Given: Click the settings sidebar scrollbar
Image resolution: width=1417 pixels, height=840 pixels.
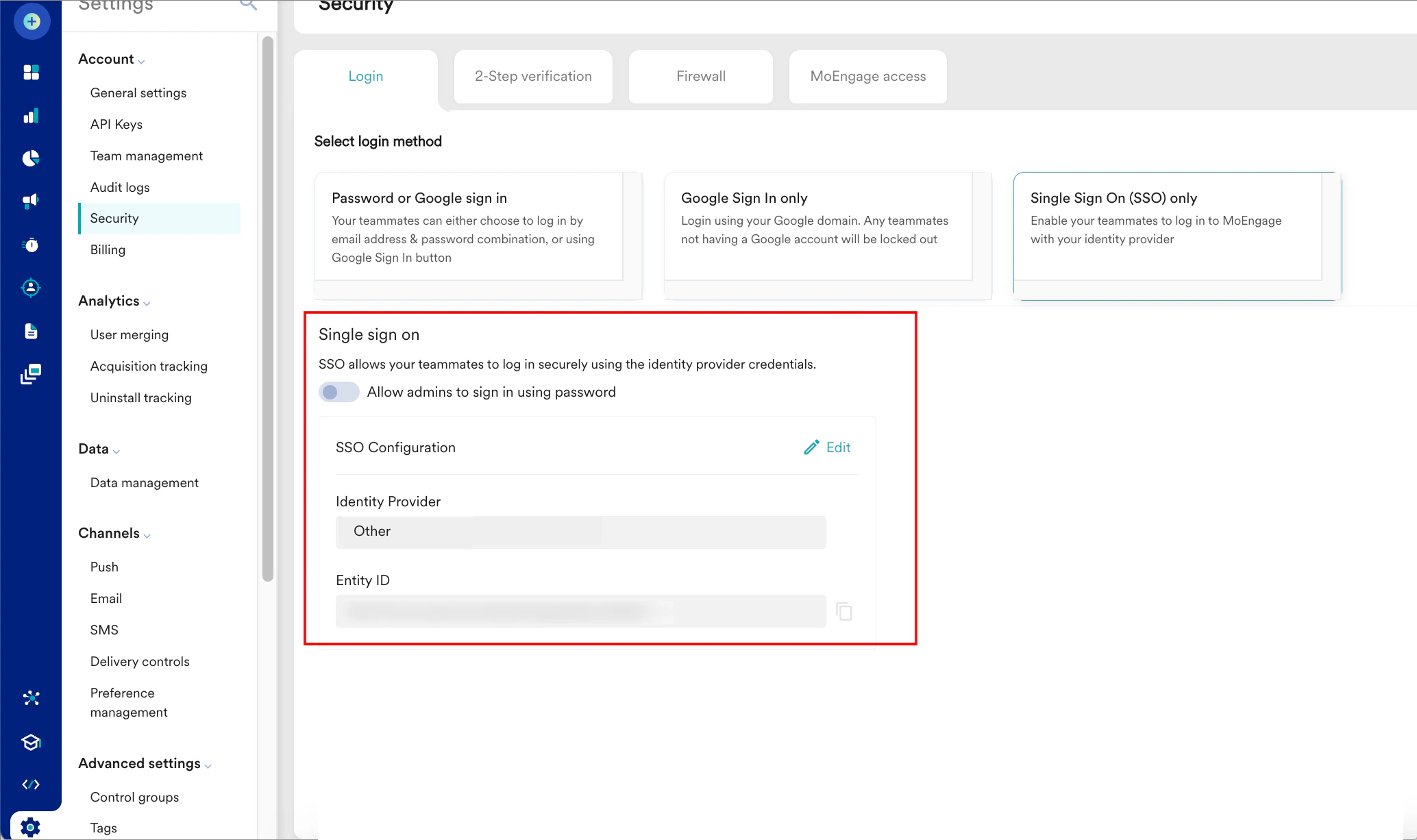Looking at the screenshot, I should [x=267, y=308].
